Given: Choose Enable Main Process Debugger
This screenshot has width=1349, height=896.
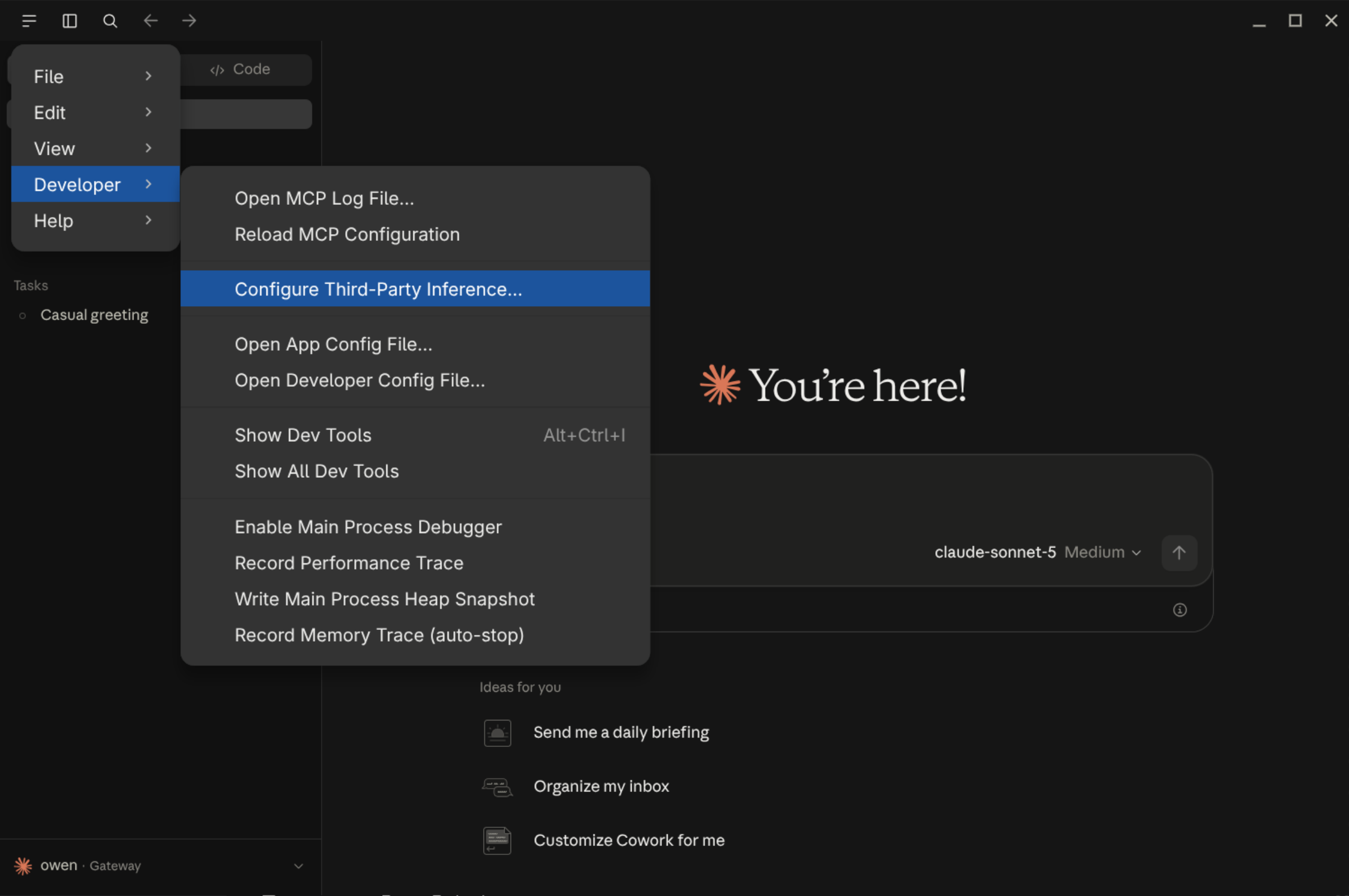Looking at the screenshot, I should pos(415,527).
